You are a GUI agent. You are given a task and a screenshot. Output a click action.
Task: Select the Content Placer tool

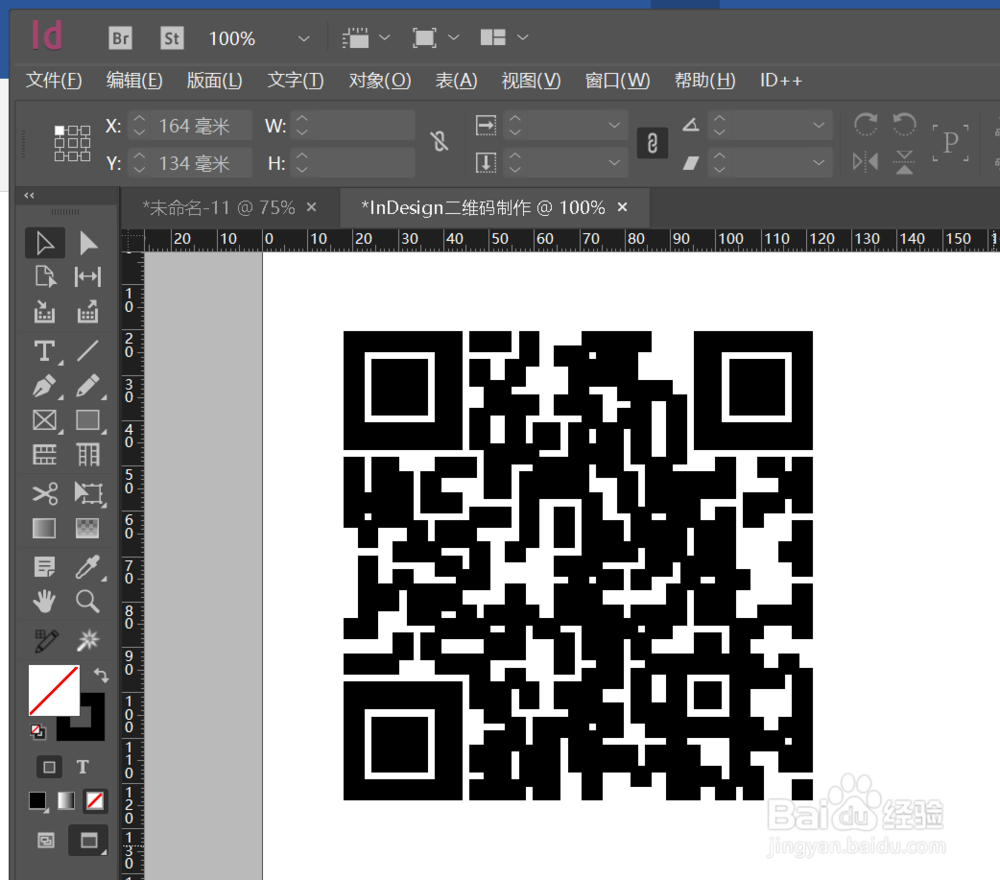88,312
